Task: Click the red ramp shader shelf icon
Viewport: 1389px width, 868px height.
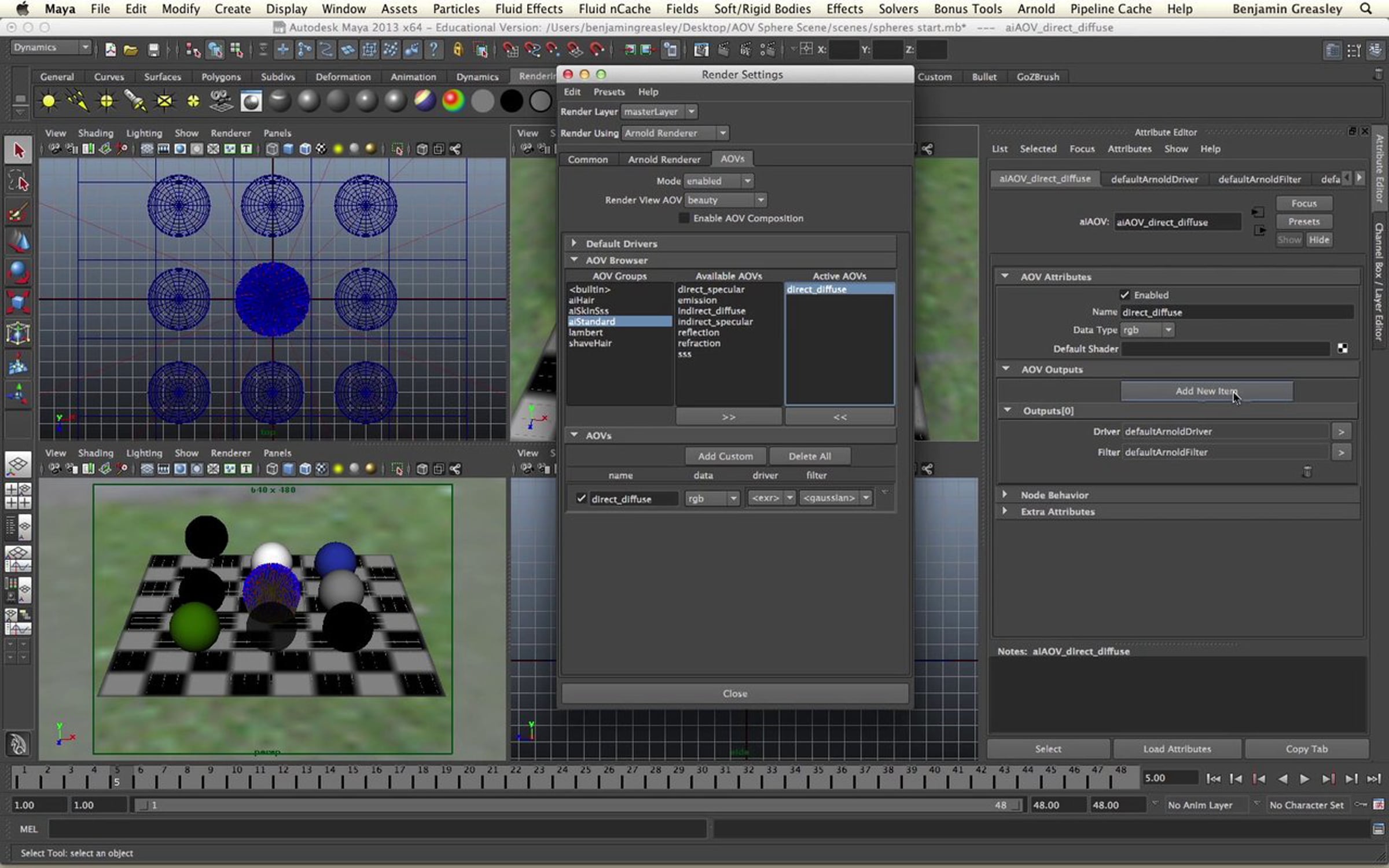Action: 453,101
